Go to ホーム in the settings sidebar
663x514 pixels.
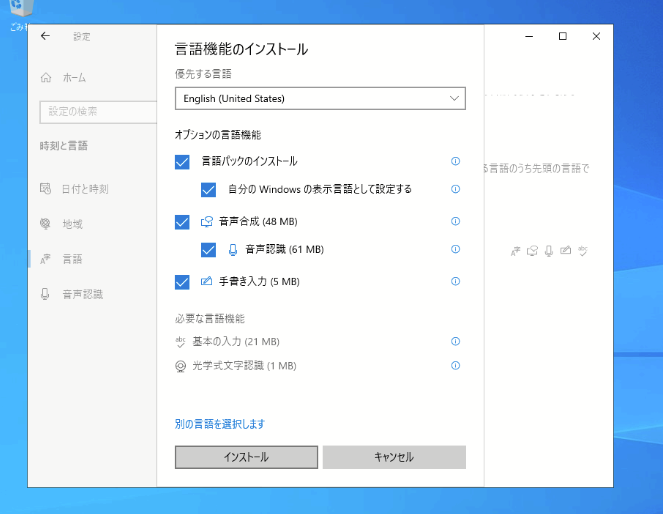point(73,77)
